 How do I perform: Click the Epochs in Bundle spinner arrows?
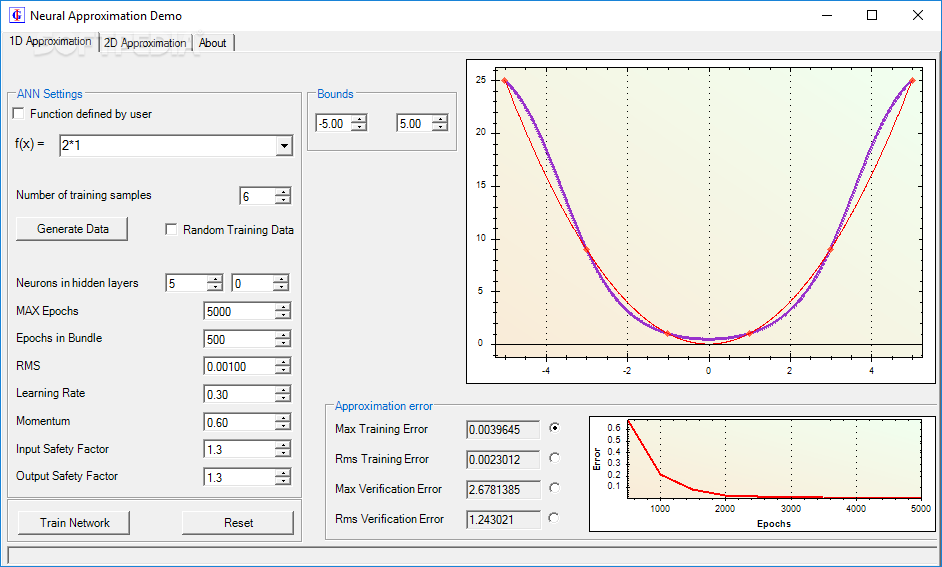pyautogui.click(x=283, y=339)
